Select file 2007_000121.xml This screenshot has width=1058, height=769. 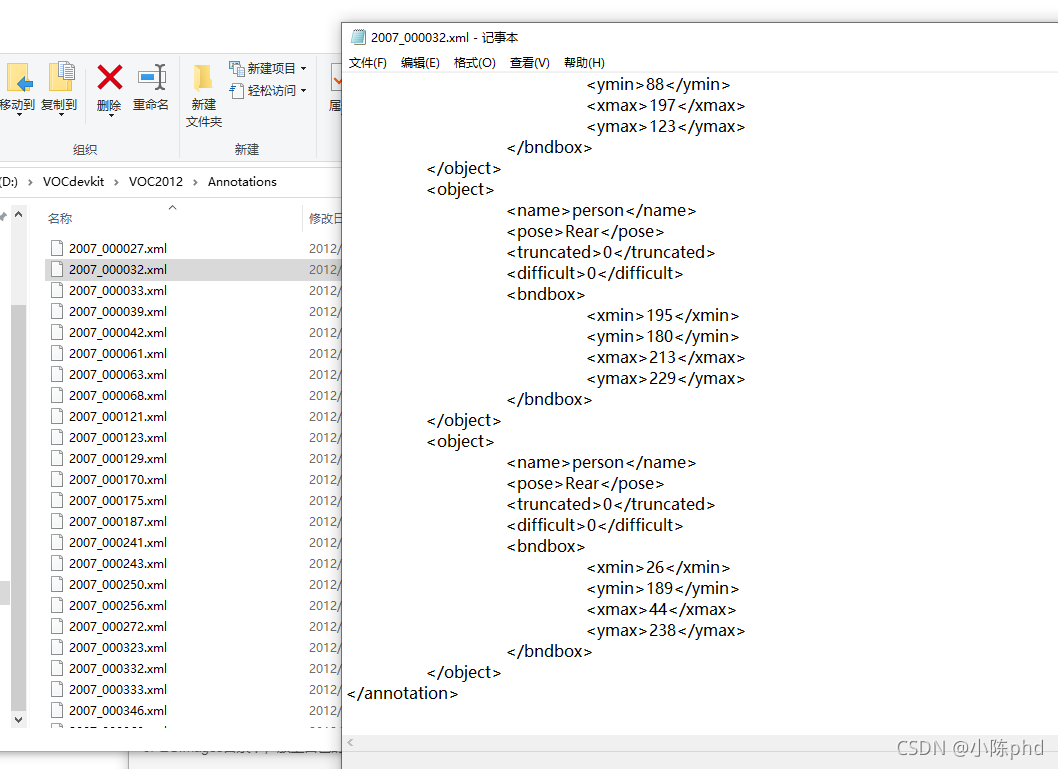(117, 417)
